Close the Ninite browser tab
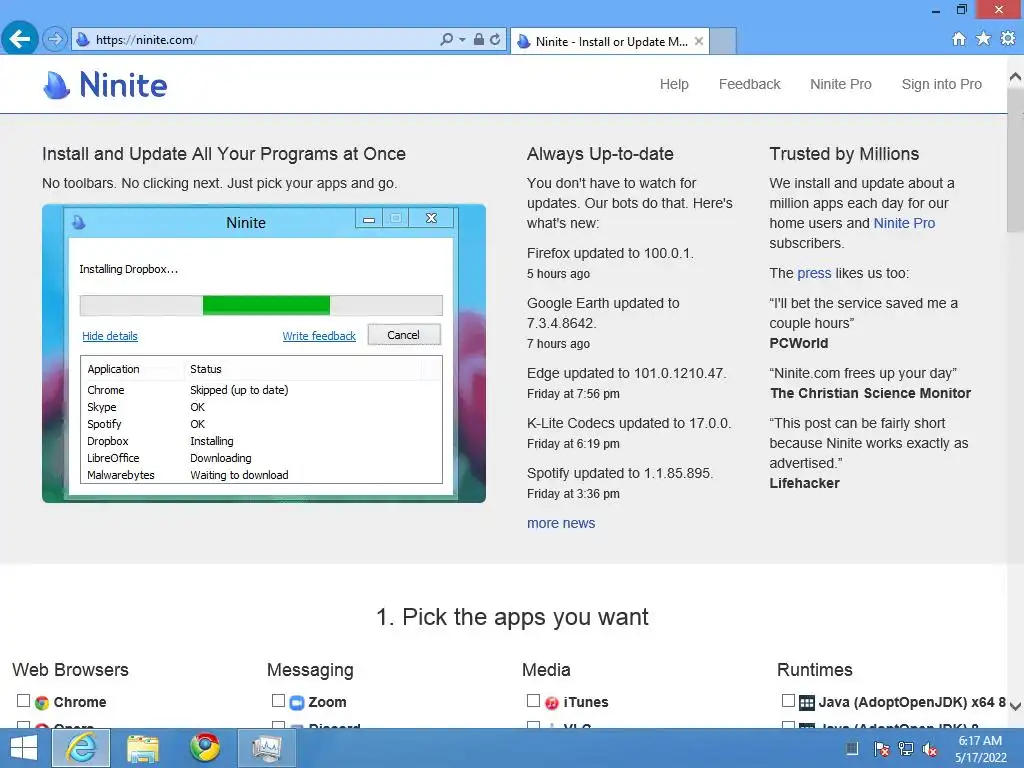 click(699, 41)
